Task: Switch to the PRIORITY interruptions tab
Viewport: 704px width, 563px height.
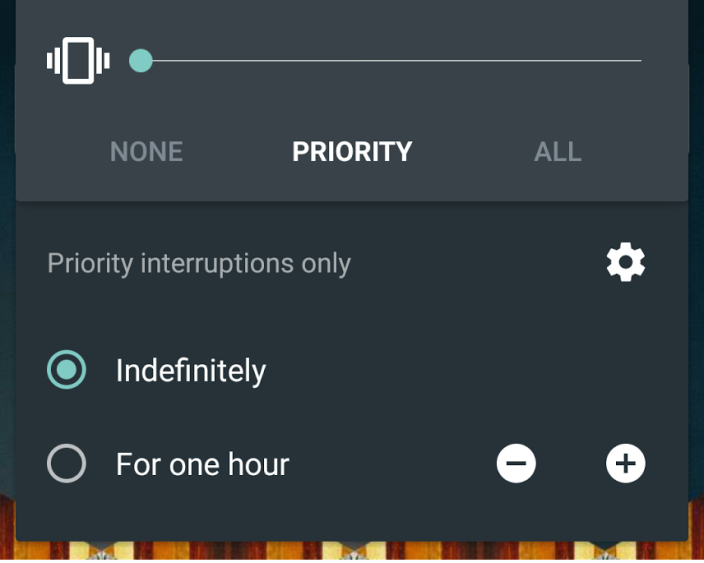Action: [352, 152]
